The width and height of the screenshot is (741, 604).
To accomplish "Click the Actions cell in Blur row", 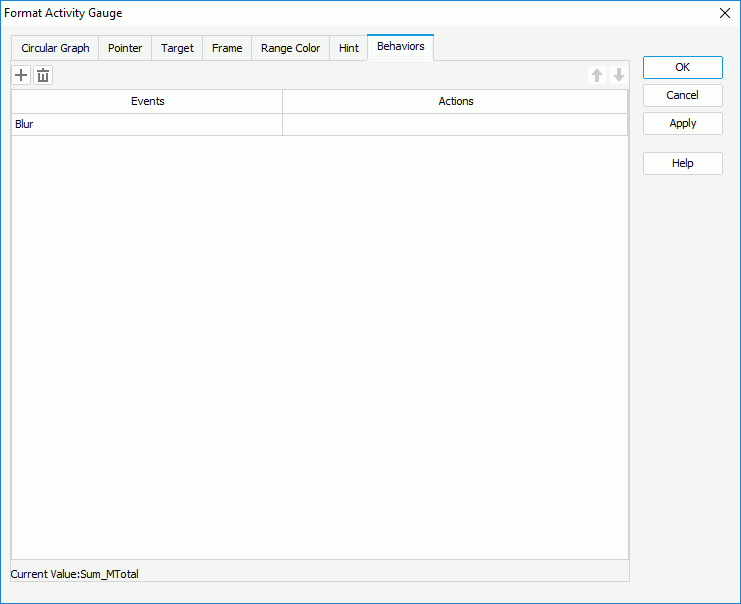I will point(455,125).
